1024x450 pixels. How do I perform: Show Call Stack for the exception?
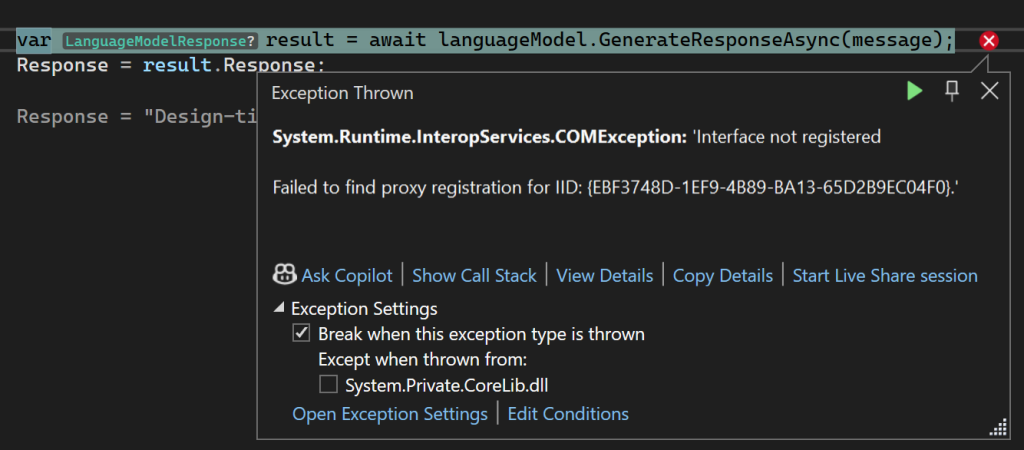click(474, 275)
